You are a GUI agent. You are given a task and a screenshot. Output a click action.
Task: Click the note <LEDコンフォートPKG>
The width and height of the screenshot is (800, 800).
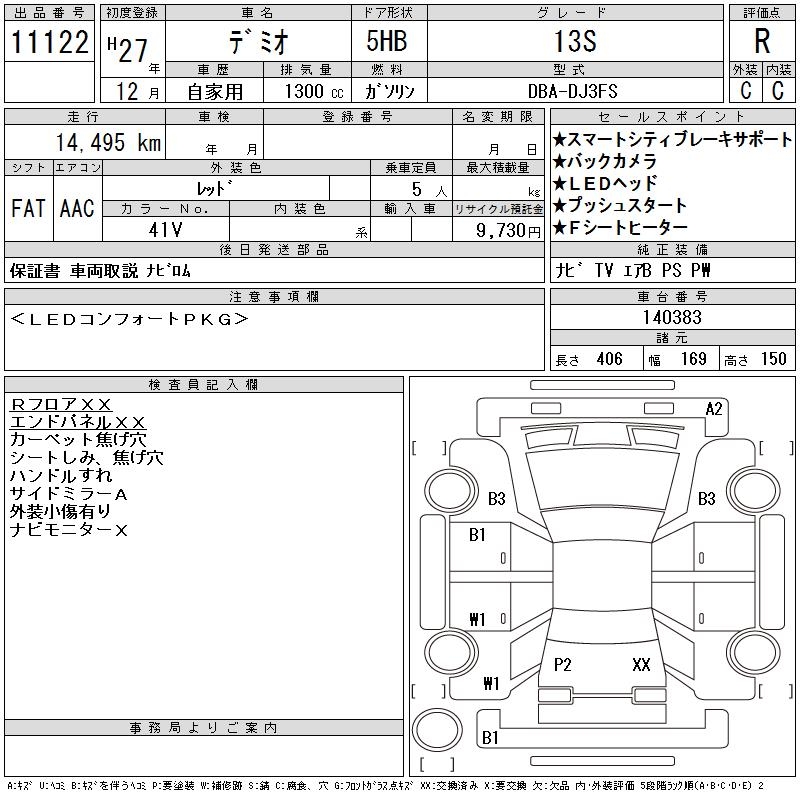(129, 319)
